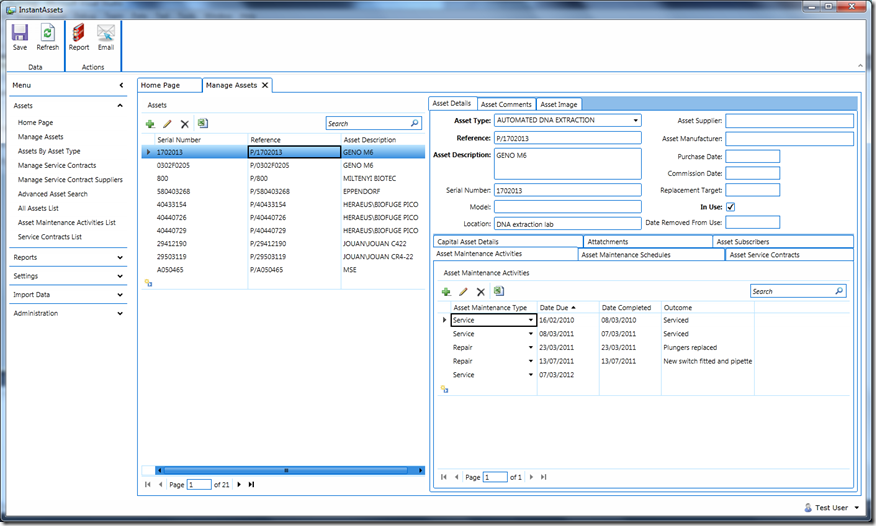Go to first page of assets list
Image resolution: width=876 pixels, height=526 pixels.
[147, 485]
